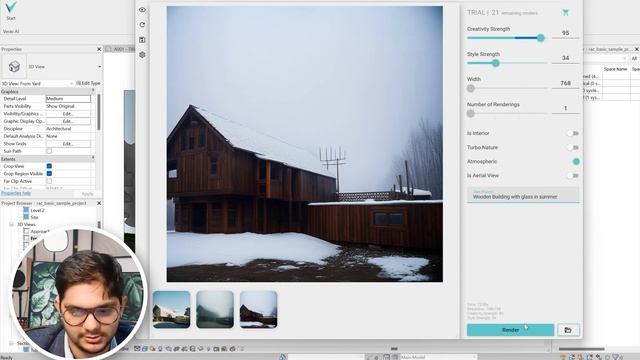
Task: Click the Number of Renderings slider handle
Action: coord(471,113)
